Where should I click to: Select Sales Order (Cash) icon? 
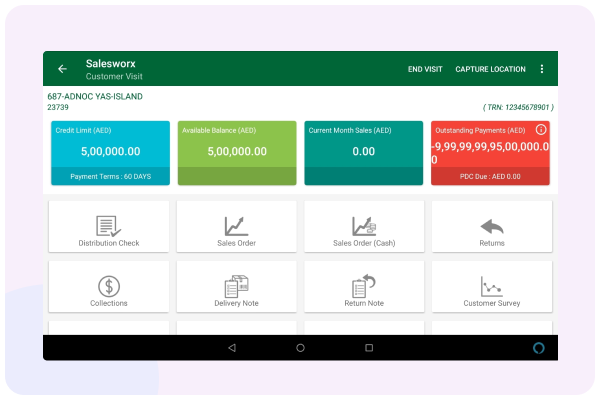point(364,226)
